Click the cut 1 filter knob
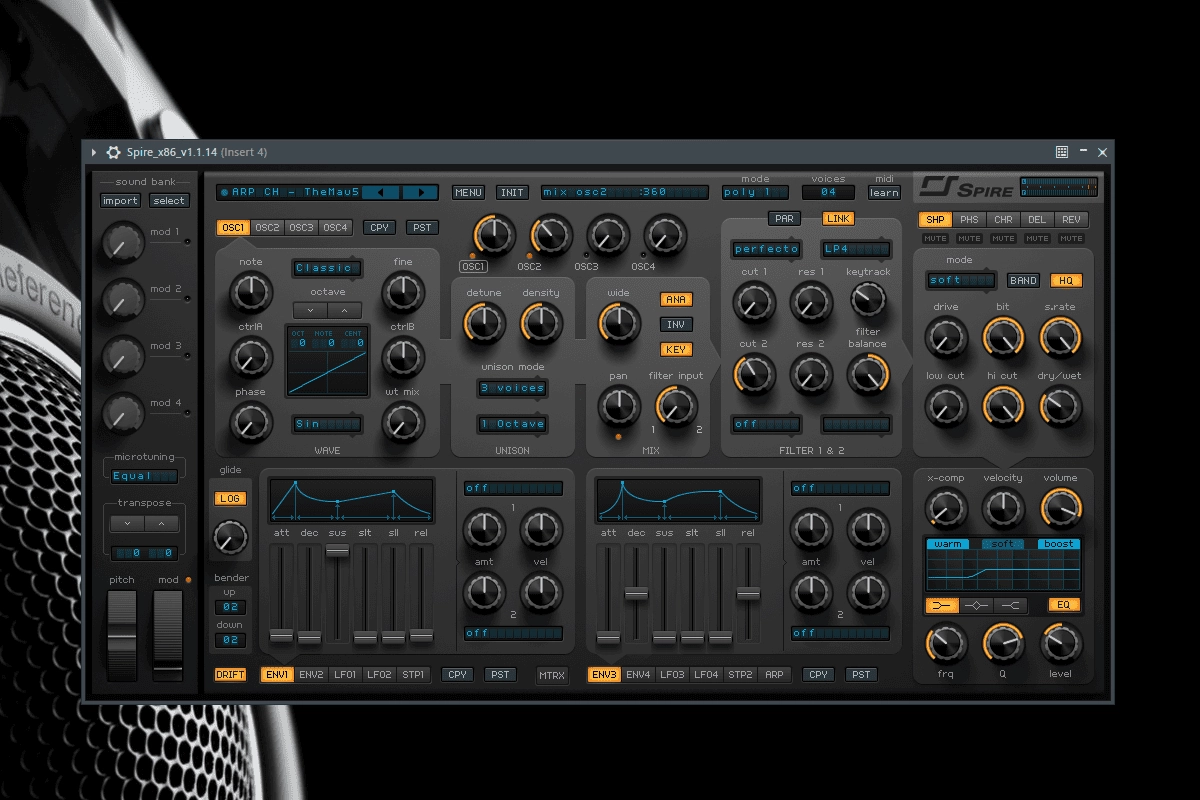The width and height of the screenshot is (1200, 800). 754,303
